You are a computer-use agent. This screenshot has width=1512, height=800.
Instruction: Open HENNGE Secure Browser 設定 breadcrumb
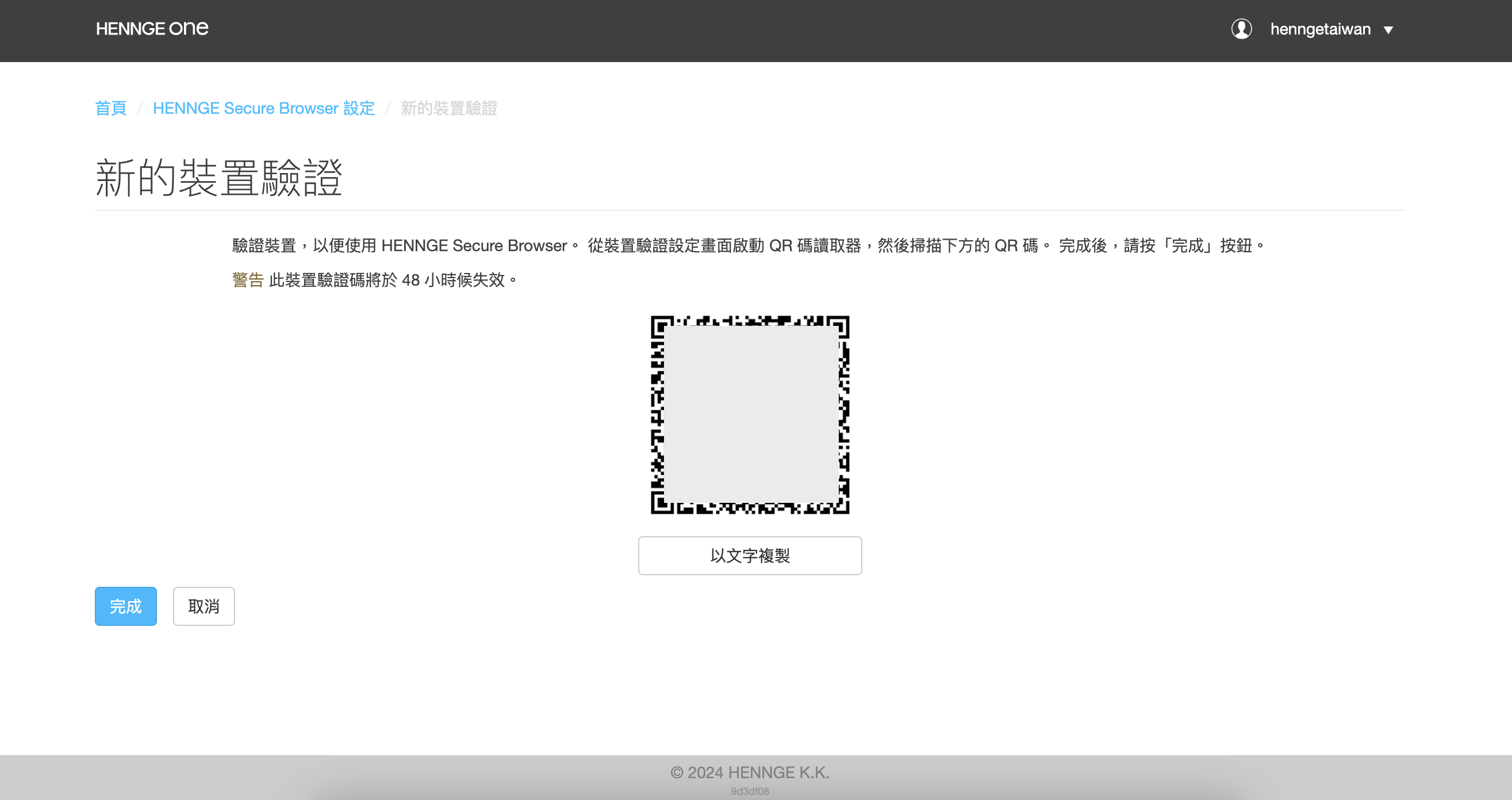[x=263, y=108]
